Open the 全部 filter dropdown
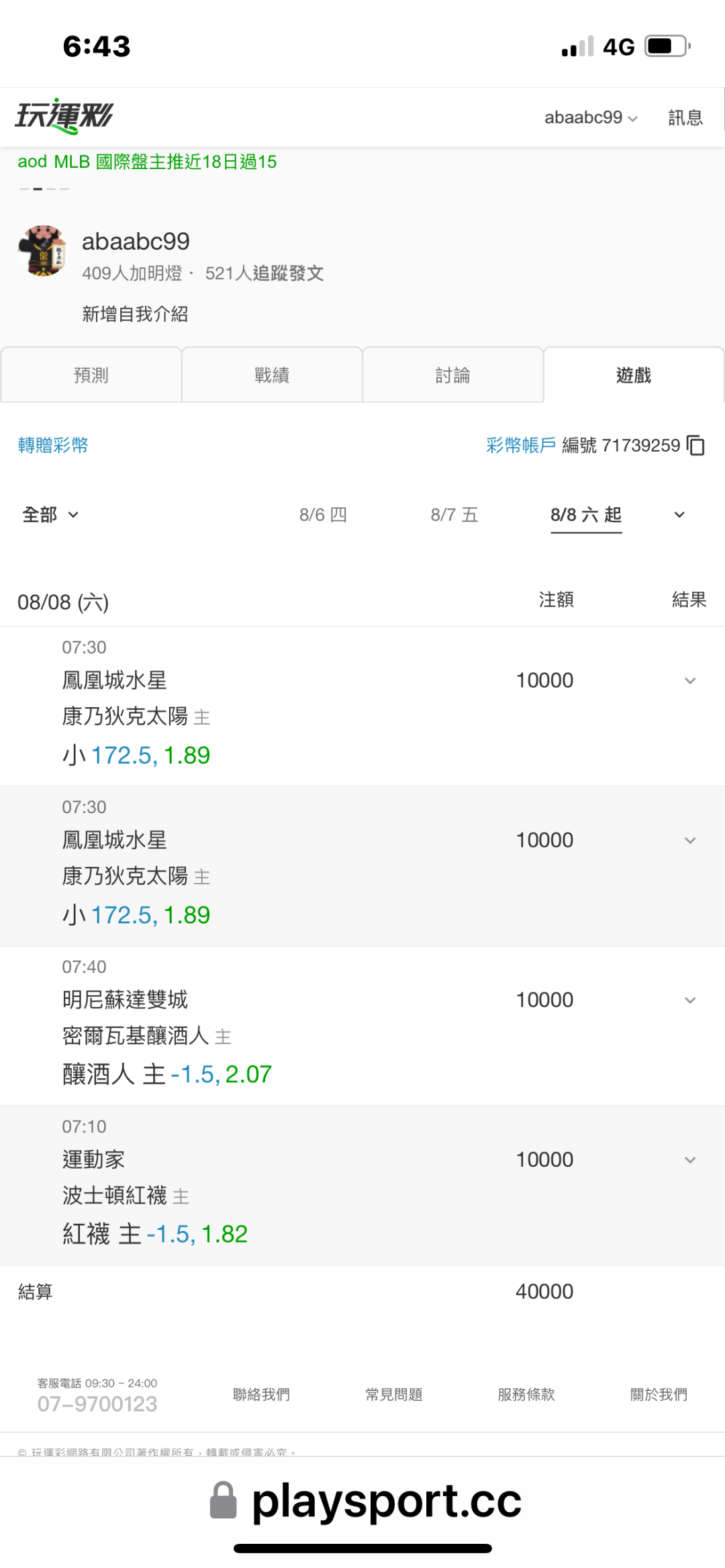The width and height of the screenshot is (725, 1568). tap(51, 515)
